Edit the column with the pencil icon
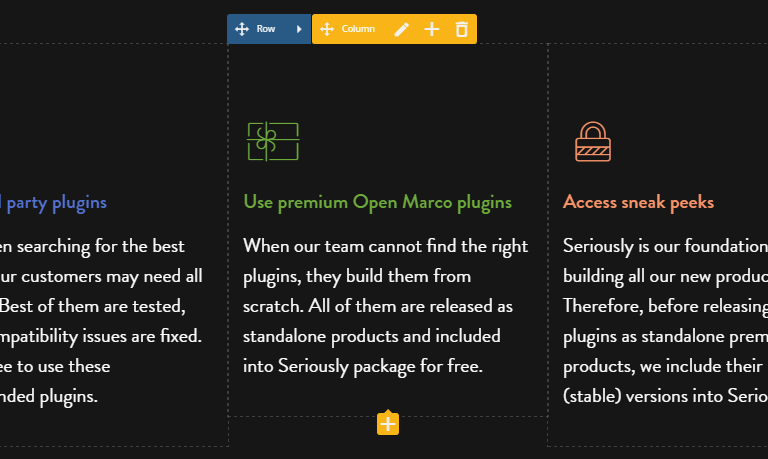 402,29
